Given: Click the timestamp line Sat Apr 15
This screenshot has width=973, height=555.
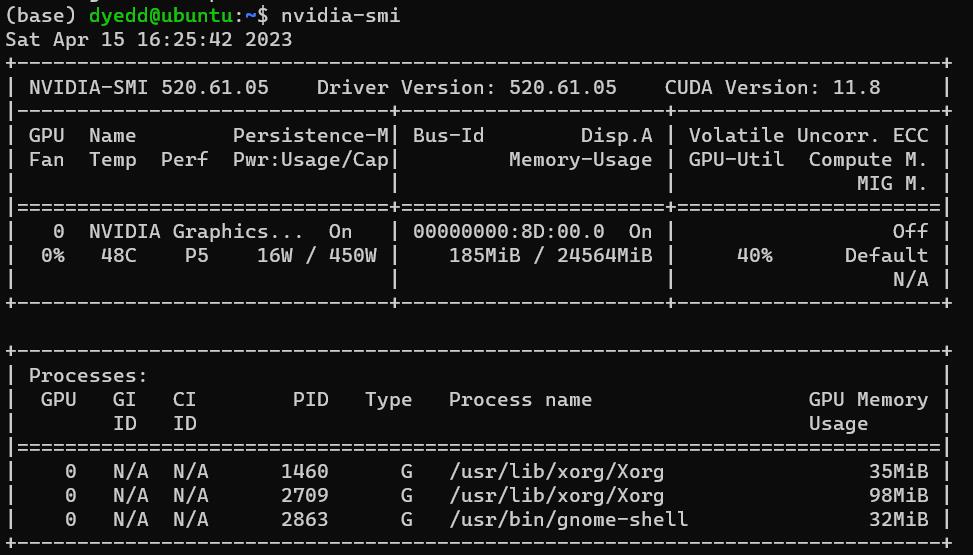Looking at the screenshot, I should pyautogui.click(x=149, y=40).
